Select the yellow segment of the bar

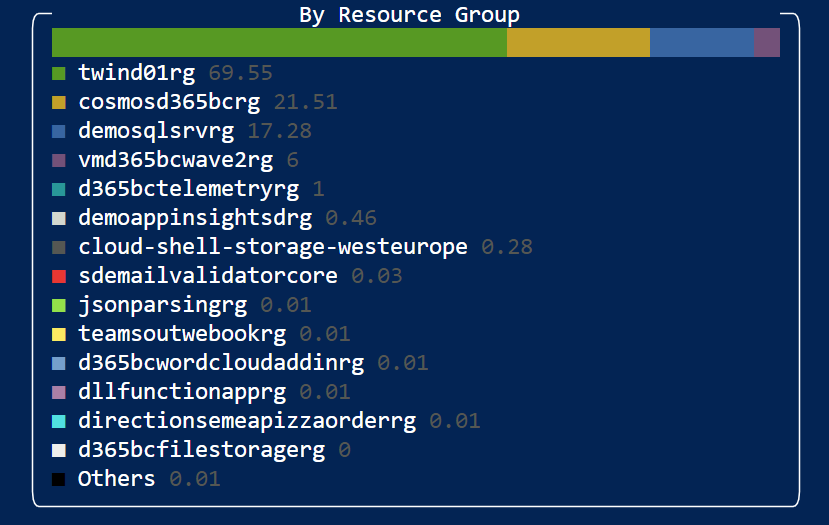(x=578, y=43)
